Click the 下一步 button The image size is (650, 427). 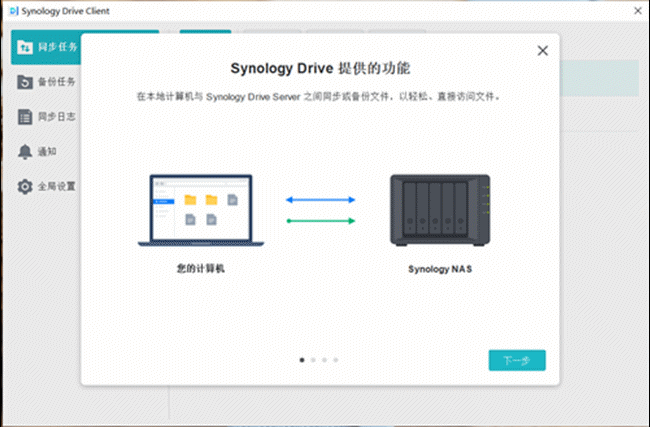click(x=517, y=360)
